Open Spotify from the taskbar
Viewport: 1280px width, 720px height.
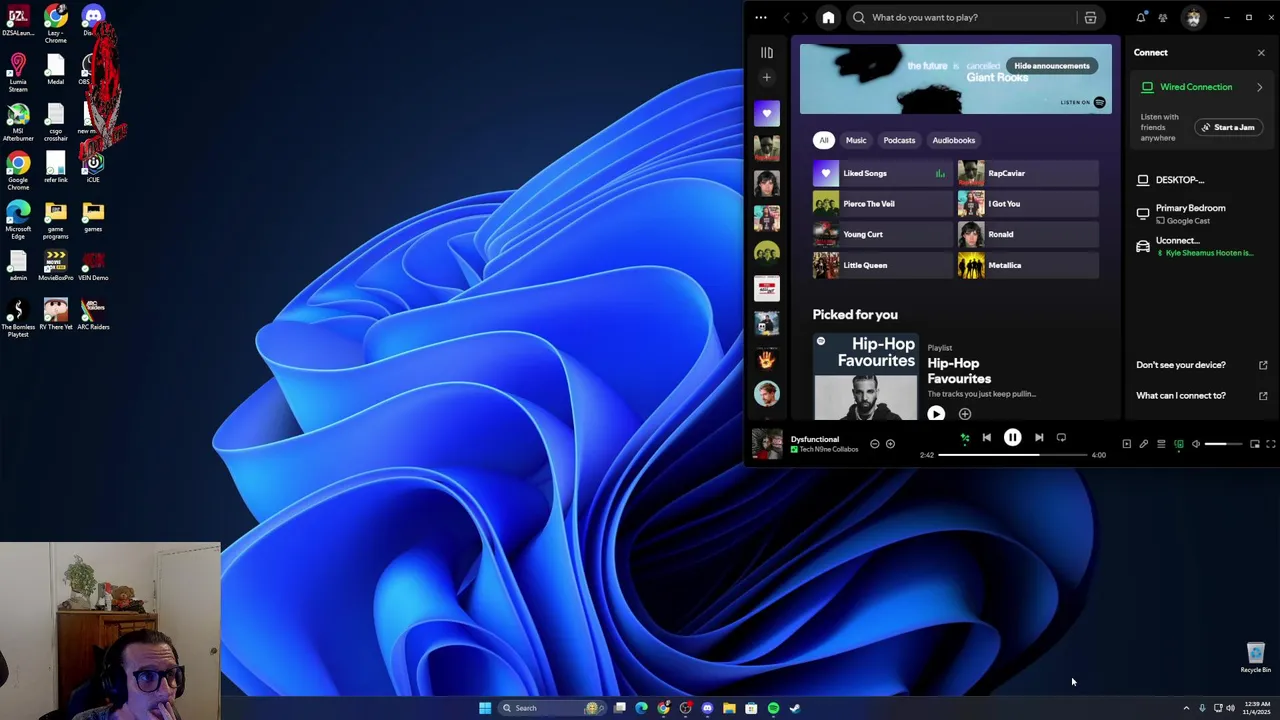[773, 708]
